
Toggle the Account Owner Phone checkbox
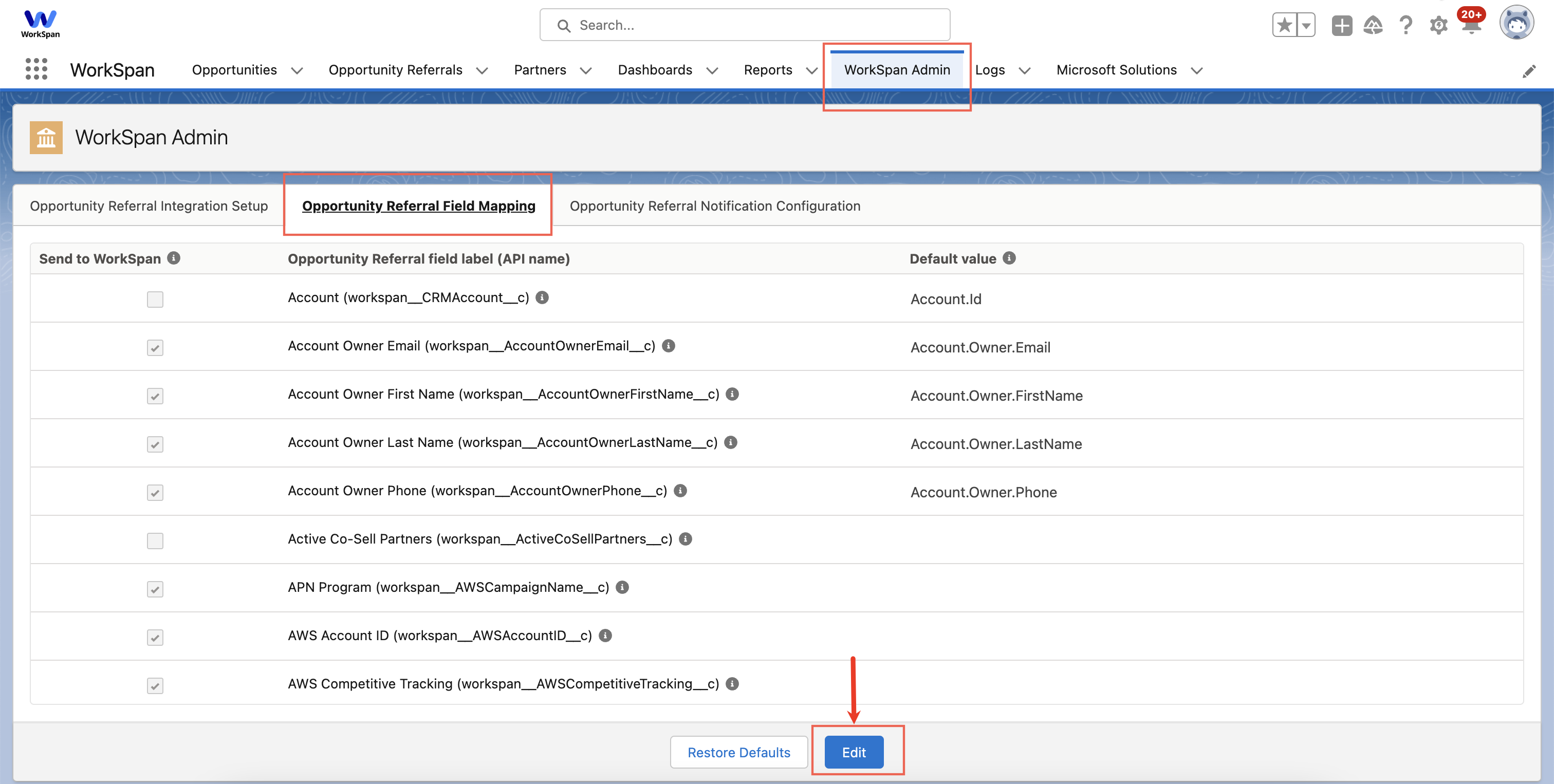tap(155, 492)
